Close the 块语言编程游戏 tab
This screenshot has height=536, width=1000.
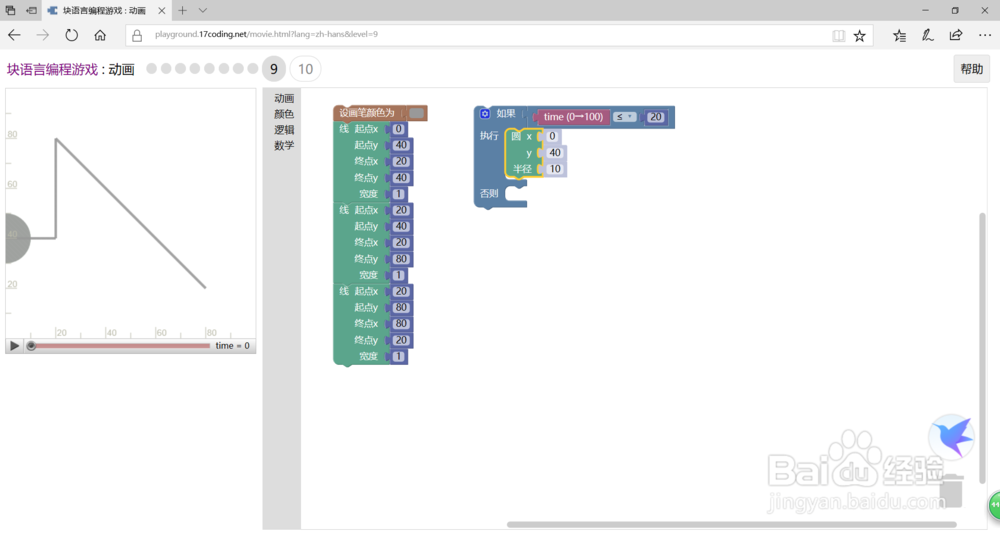point(162,11)
